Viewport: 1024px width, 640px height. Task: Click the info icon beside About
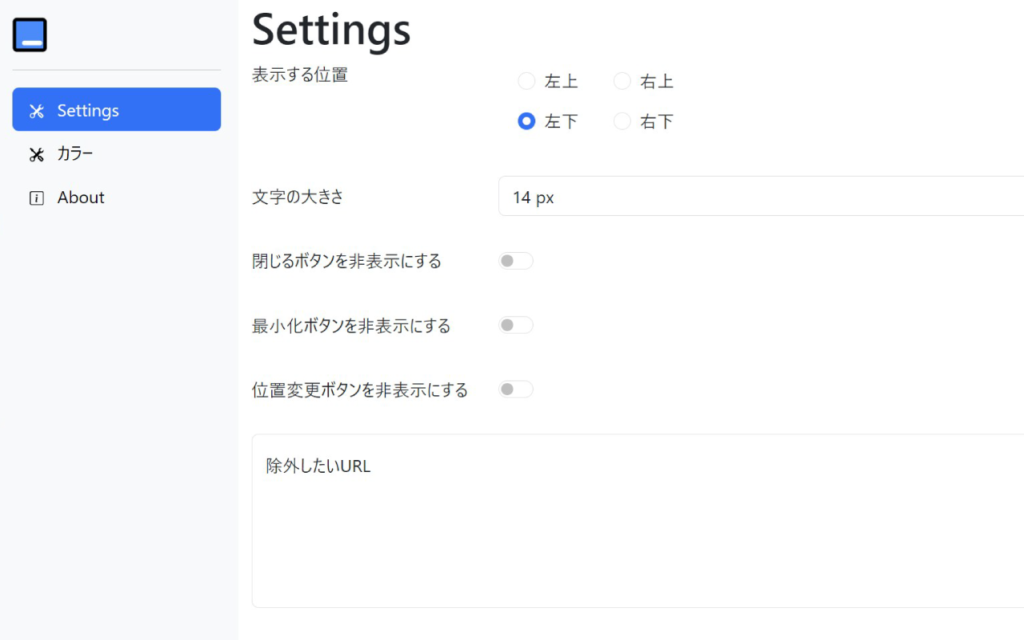(37, 198)
